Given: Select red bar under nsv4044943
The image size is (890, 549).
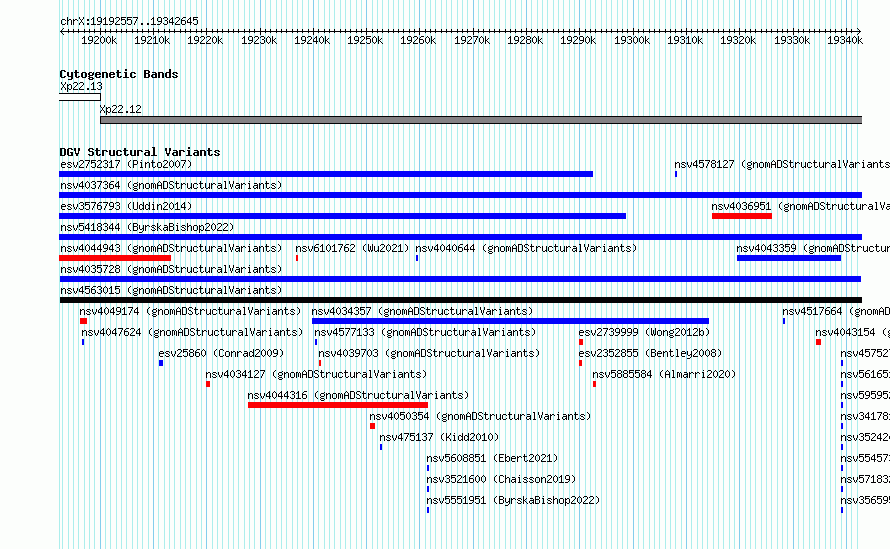Looking at the screenshot, I should (115, 258).
